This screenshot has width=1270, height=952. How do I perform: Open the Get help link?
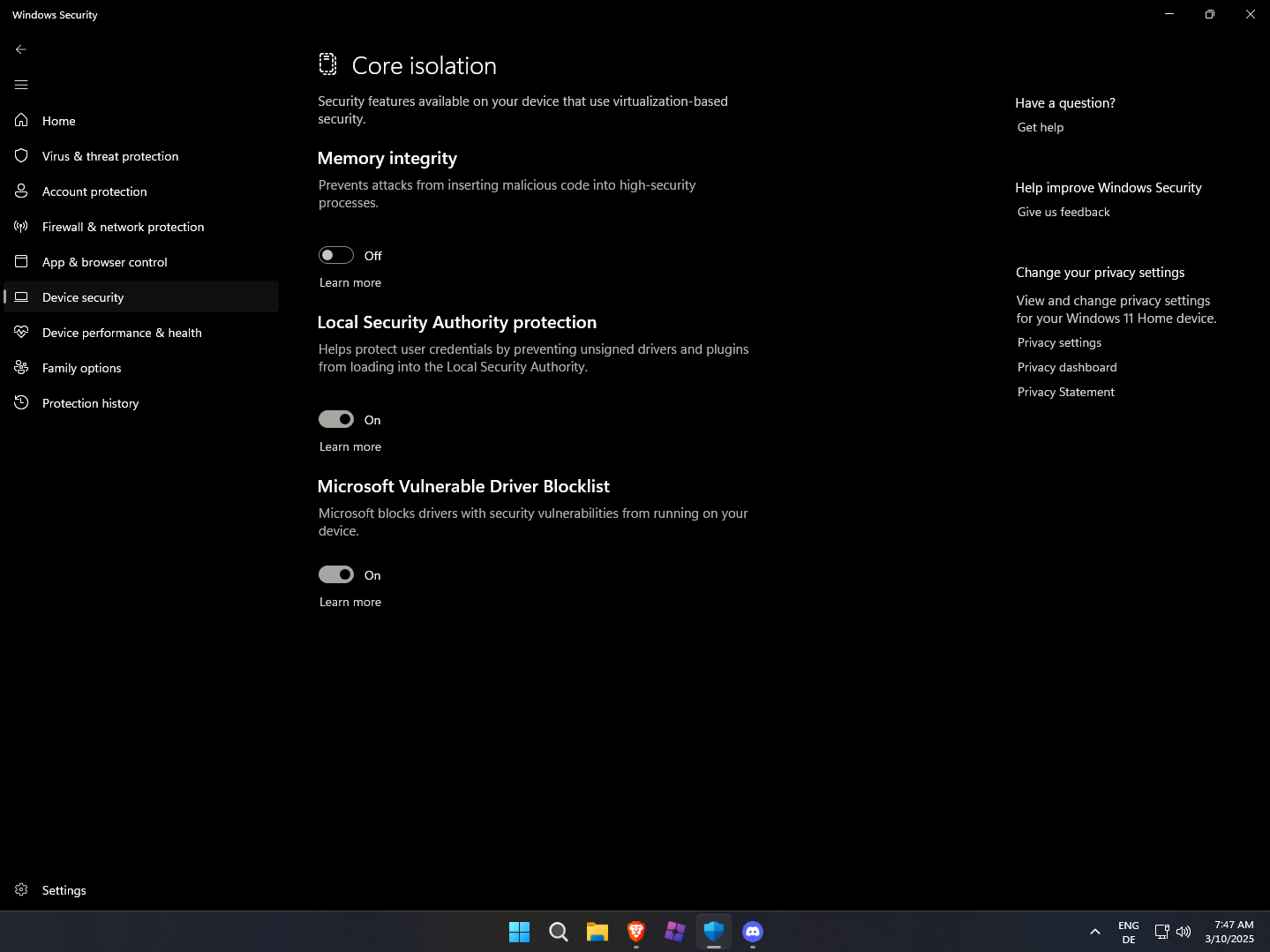(x=1041, y=127)
